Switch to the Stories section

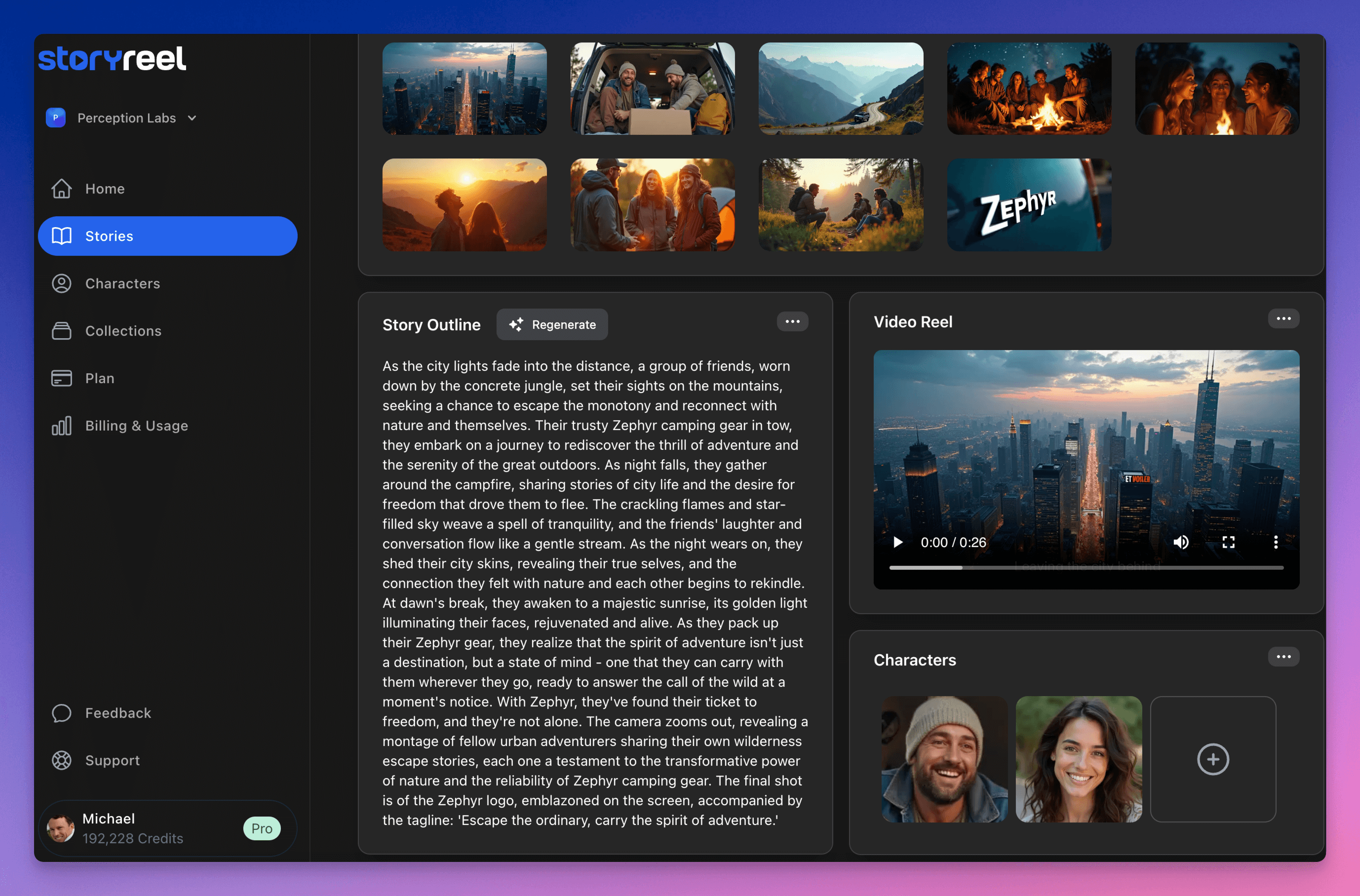pyautogui.click(x=110, y=235)
